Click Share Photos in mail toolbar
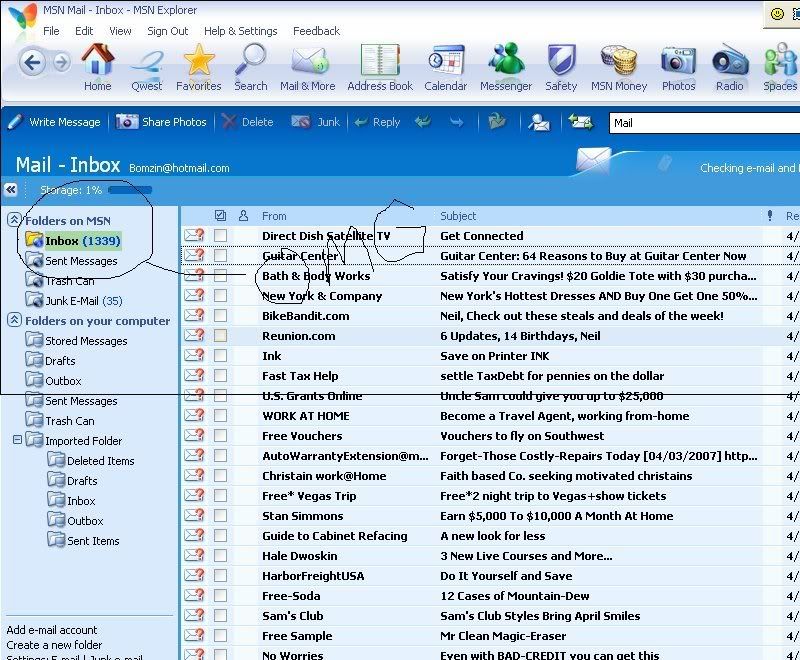800x660 pixels. coord(161,122)
